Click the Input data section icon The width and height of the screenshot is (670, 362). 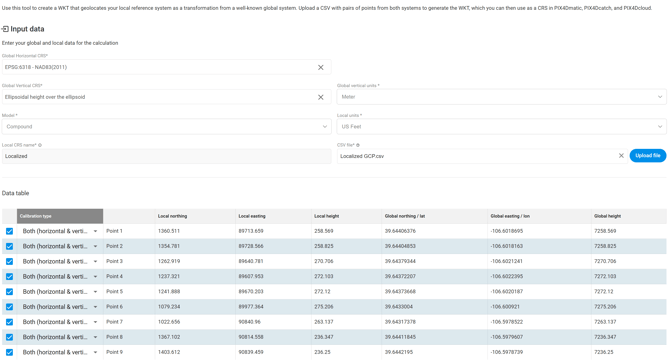coord(5,29)
